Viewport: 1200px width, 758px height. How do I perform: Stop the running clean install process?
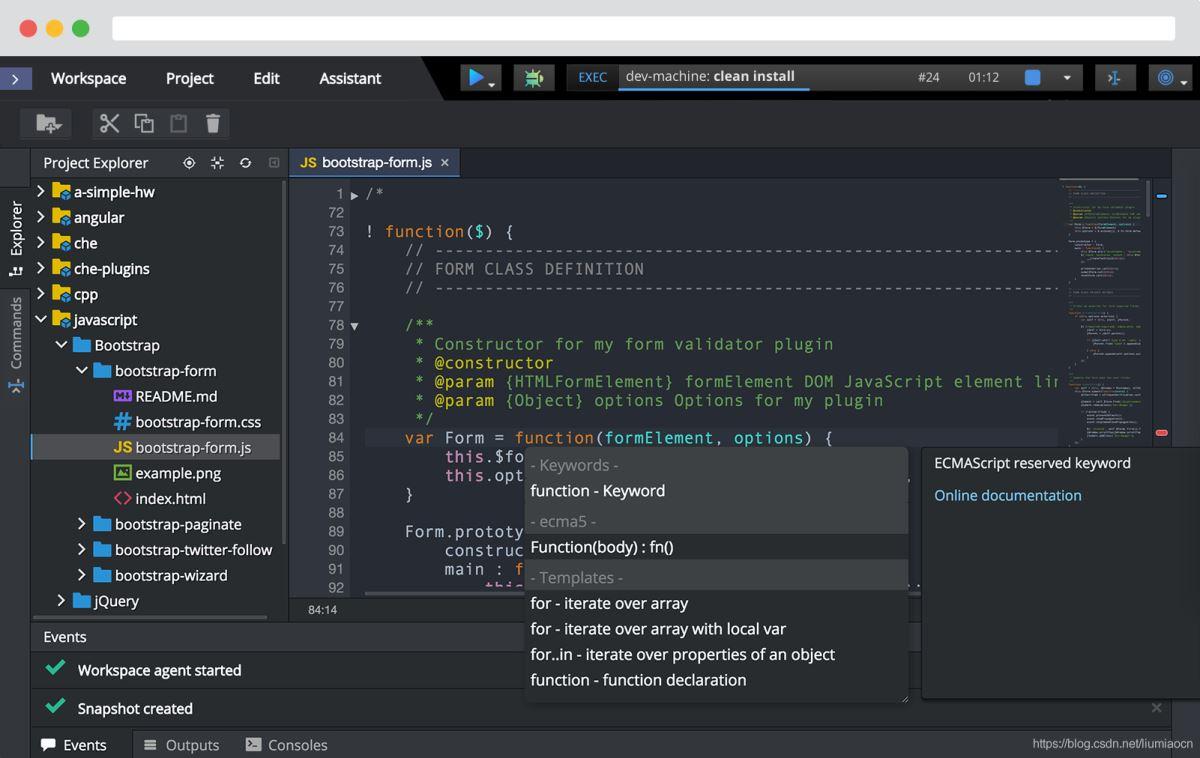click(x=1033, y=77)
